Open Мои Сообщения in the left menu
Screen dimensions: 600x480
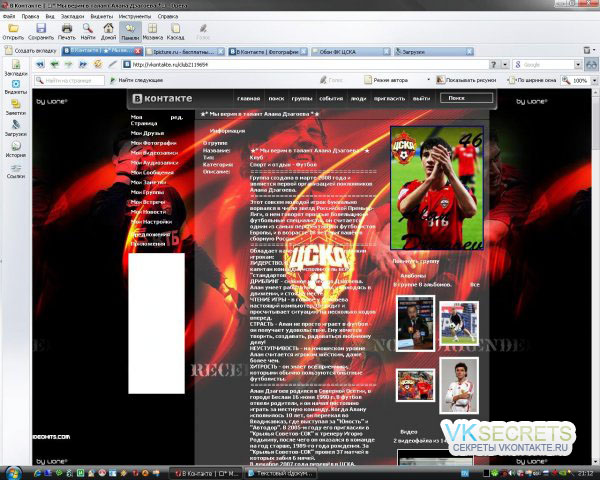click(x=152, y=173)
